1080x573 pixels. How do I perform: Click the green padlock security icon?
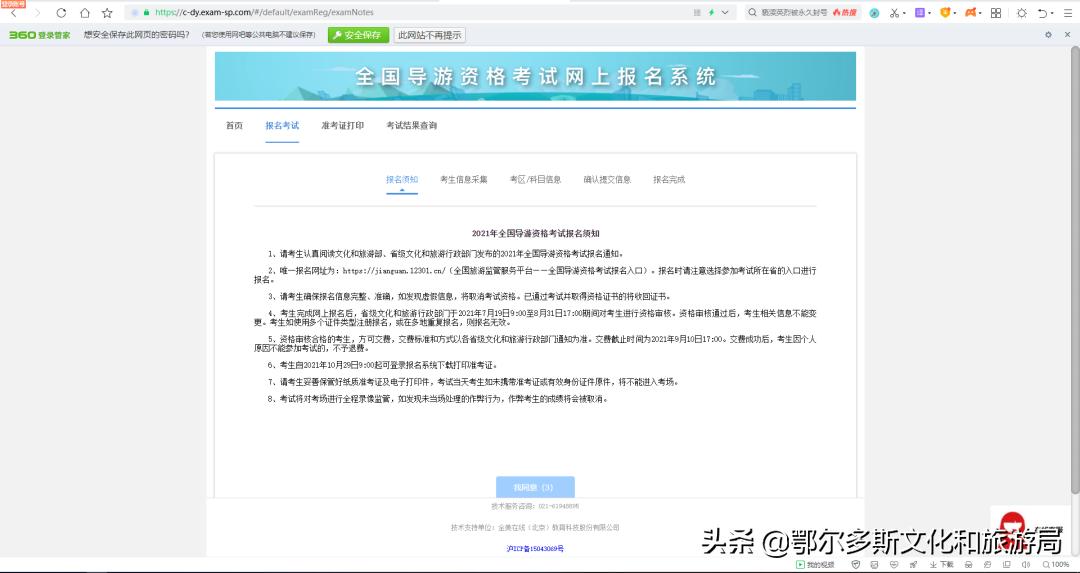[146, 12]
